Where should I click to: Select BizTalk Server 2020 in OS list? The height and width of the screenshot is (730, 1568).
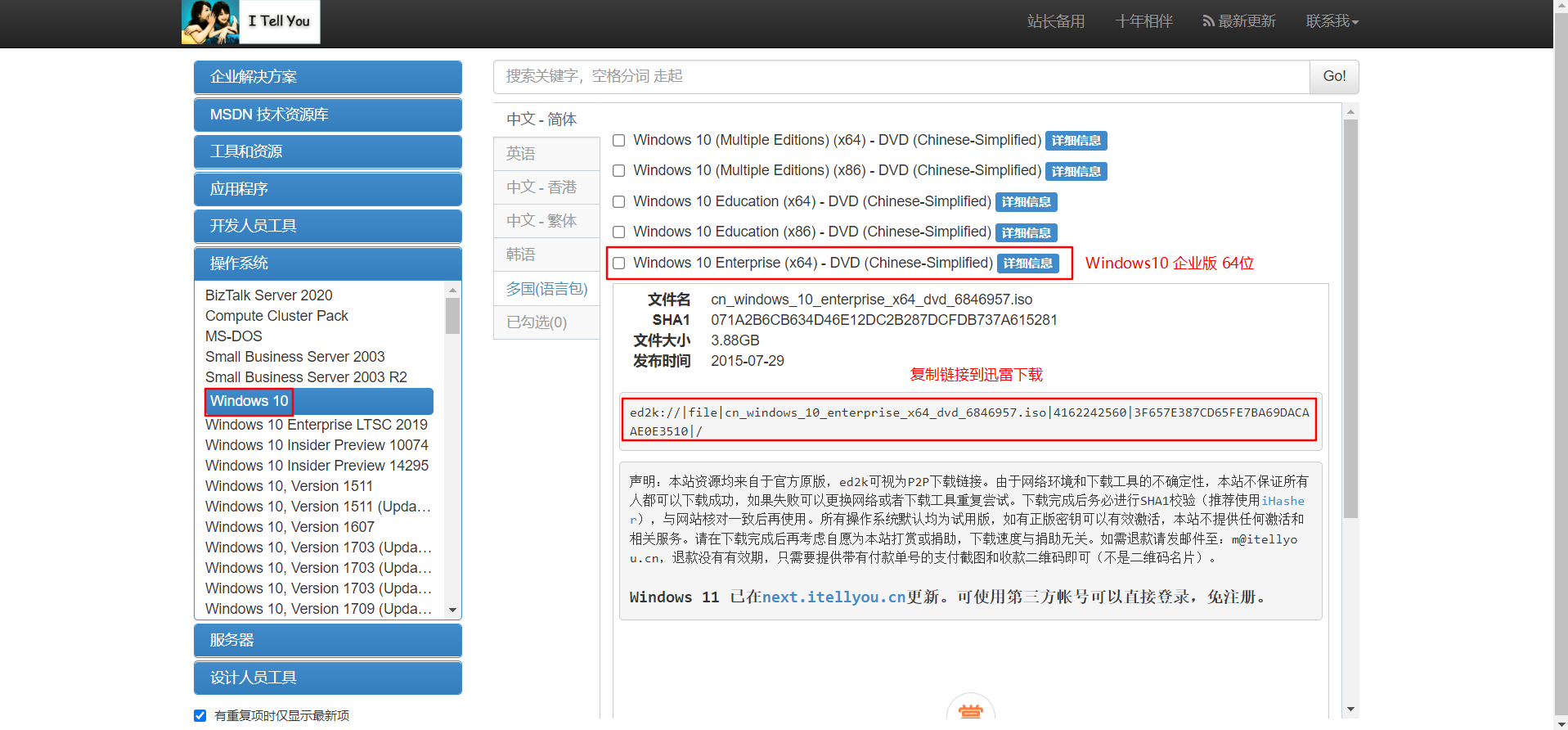click(269, 295)
